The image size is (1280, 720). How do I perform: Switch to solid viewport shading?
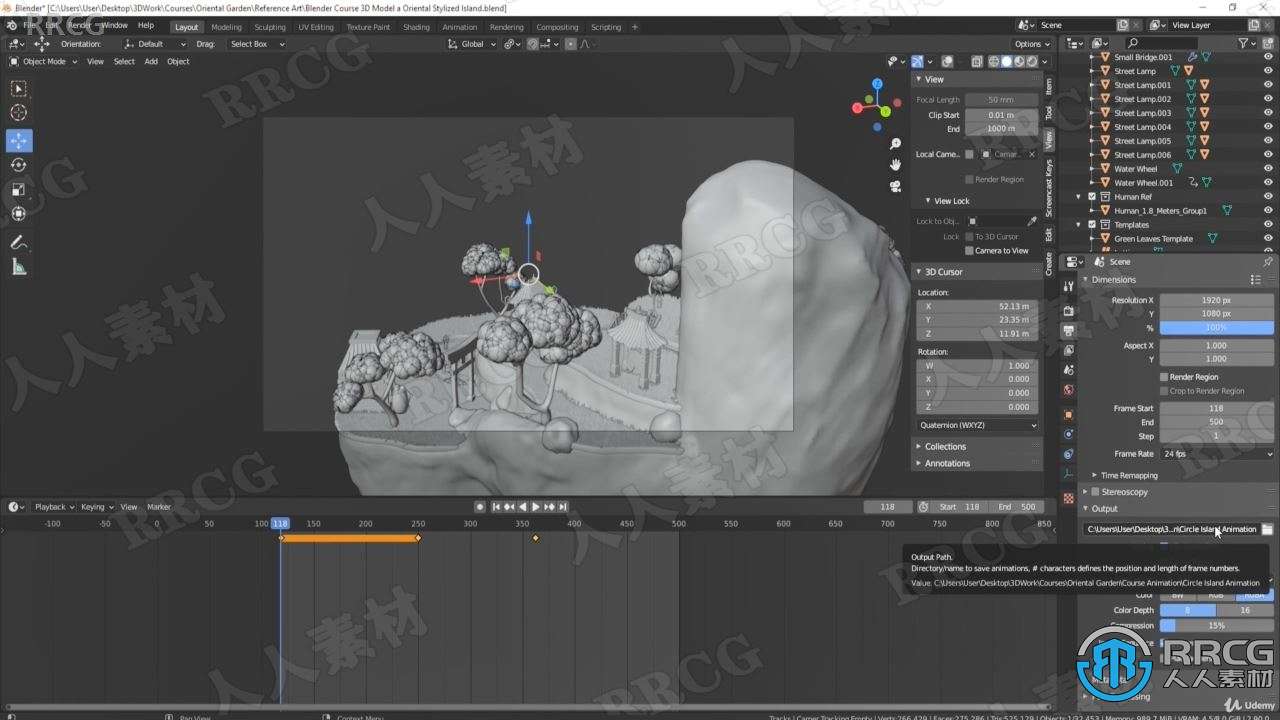click(x=1007, y=61)
